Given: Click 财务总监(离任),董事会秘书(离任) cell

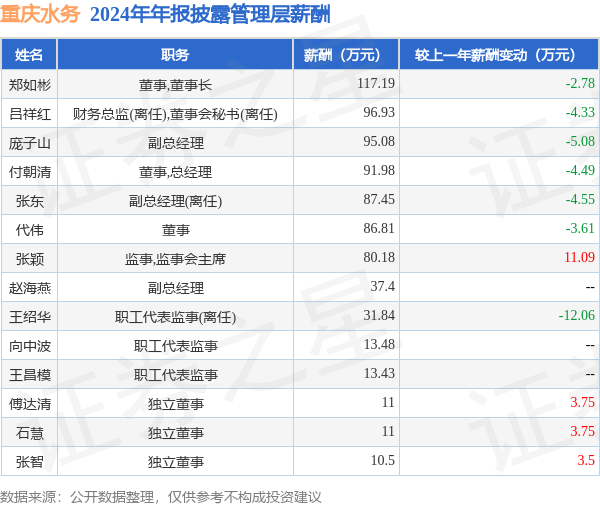Looking at the screenshot, I should click(x=175, y=114).
